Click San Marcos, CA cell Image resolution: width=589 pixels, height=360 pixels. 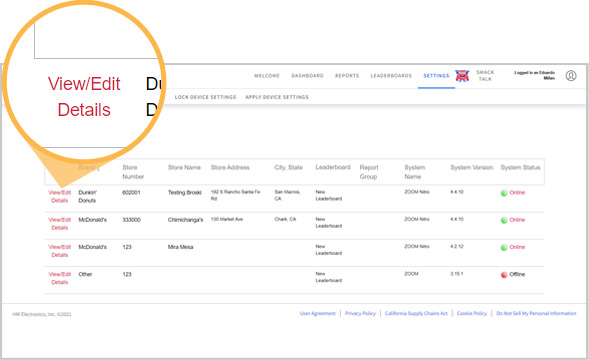pos(287,195)
